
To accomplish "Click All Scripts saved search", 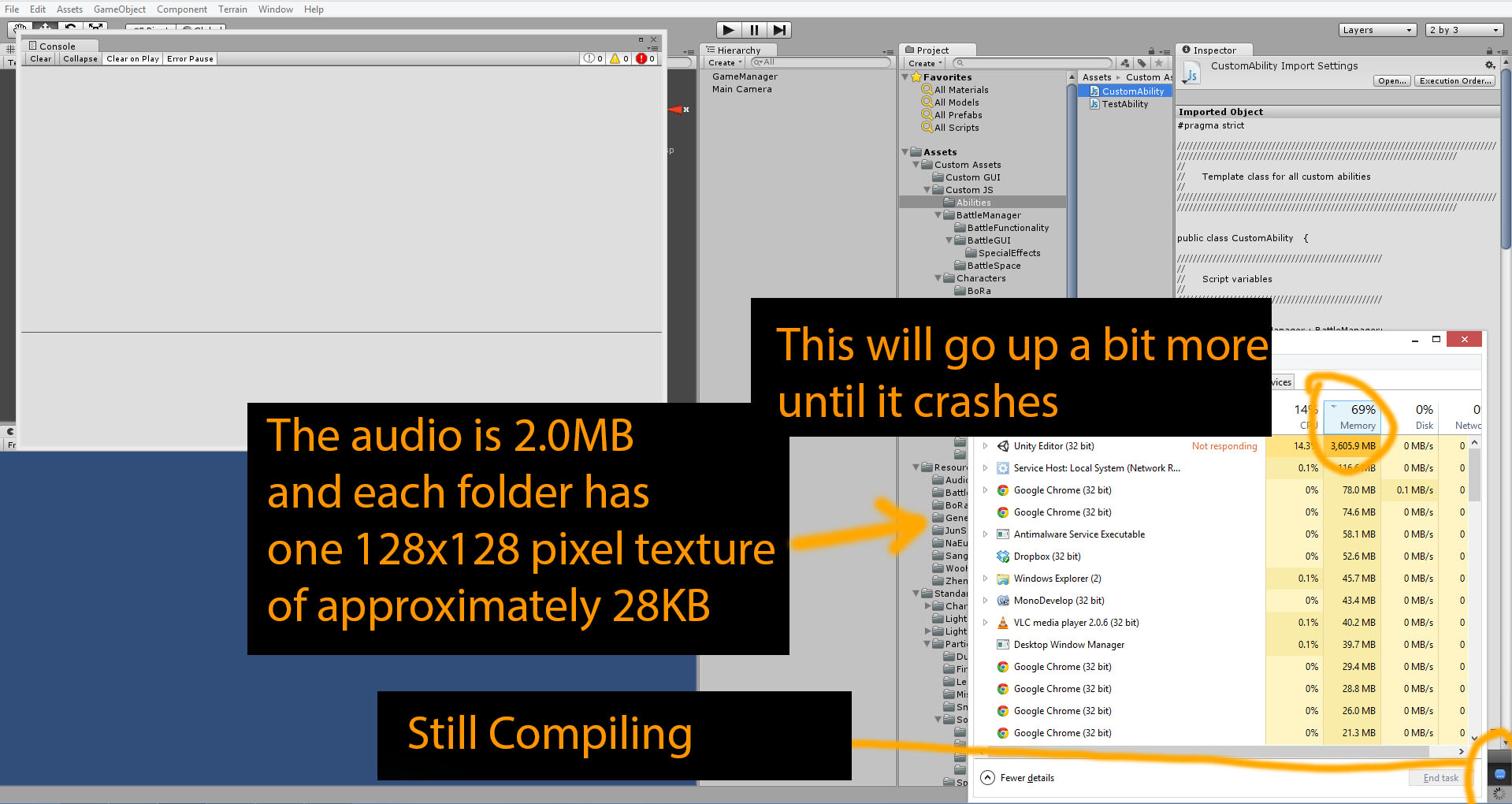I will [950, 128].
